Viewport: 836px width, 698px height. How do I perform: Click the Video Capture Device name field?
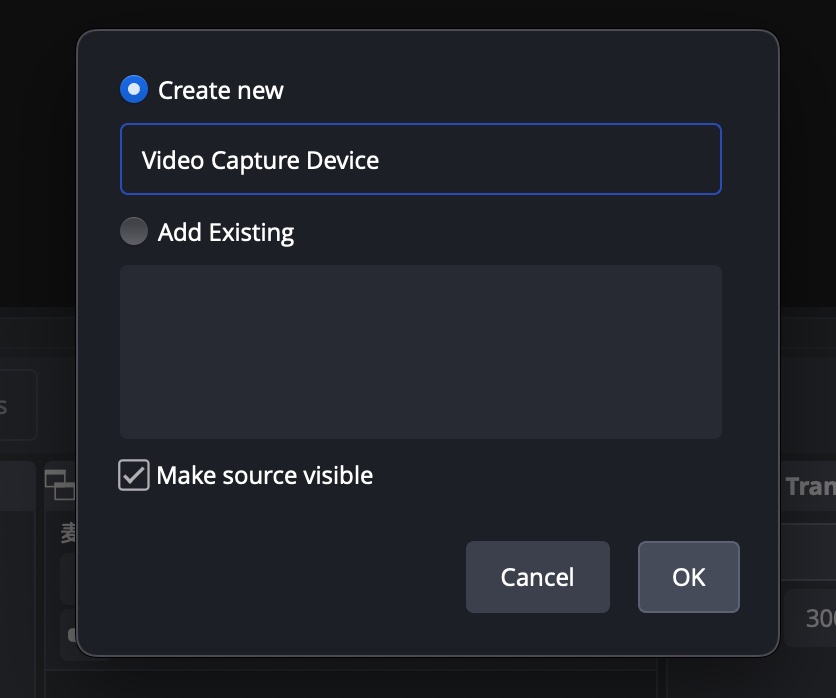click(420, 159)
